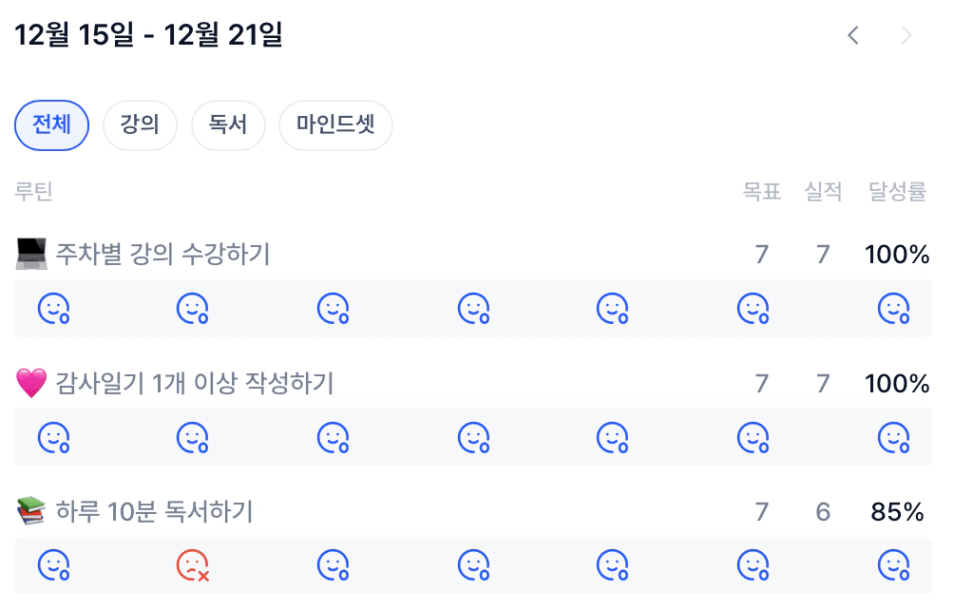Click the 달성률 column header
Viewport: 954px width, 610px height.
(897, 191)
